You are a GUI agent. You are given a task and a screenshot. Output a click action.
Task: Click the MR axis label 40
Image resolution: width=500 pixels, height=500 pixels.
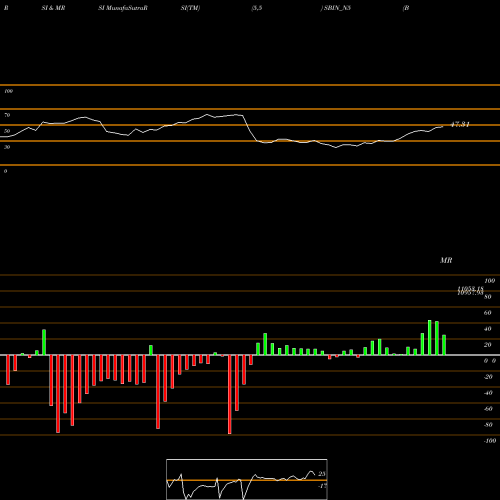point(488,329)
